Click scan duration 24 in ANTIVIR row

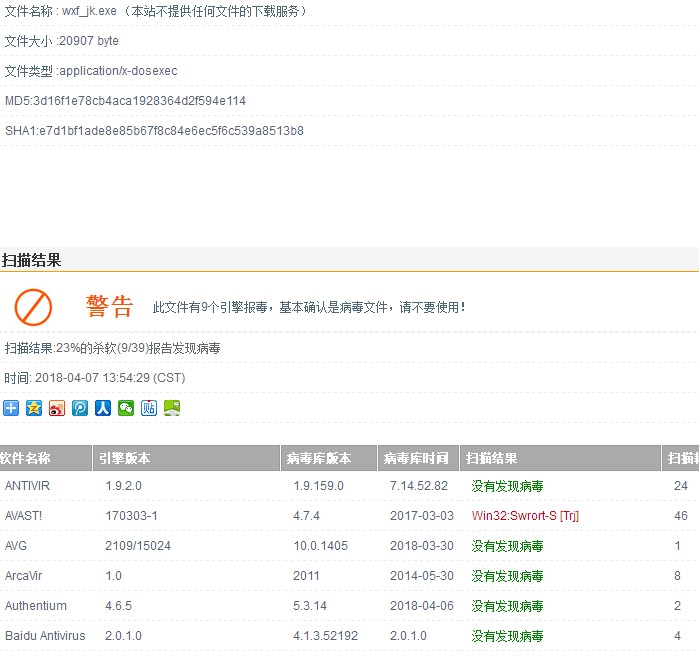(681, 485)
